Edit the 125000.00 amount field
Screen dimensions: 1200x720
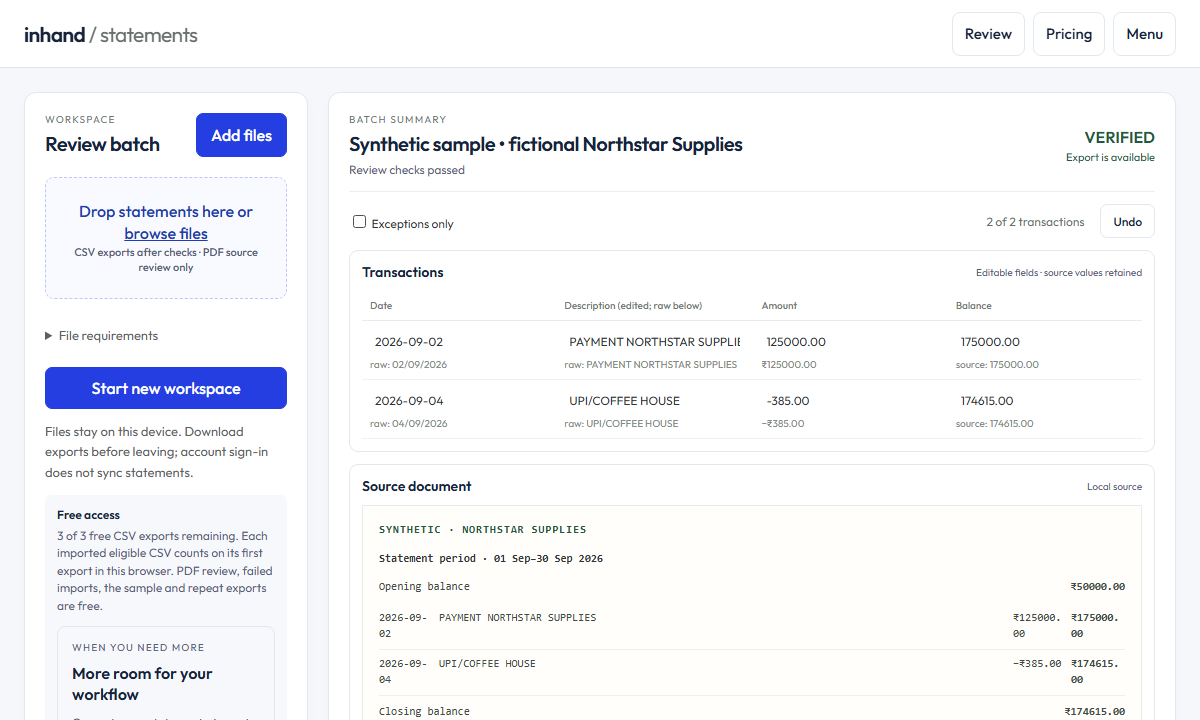(850, 342)
